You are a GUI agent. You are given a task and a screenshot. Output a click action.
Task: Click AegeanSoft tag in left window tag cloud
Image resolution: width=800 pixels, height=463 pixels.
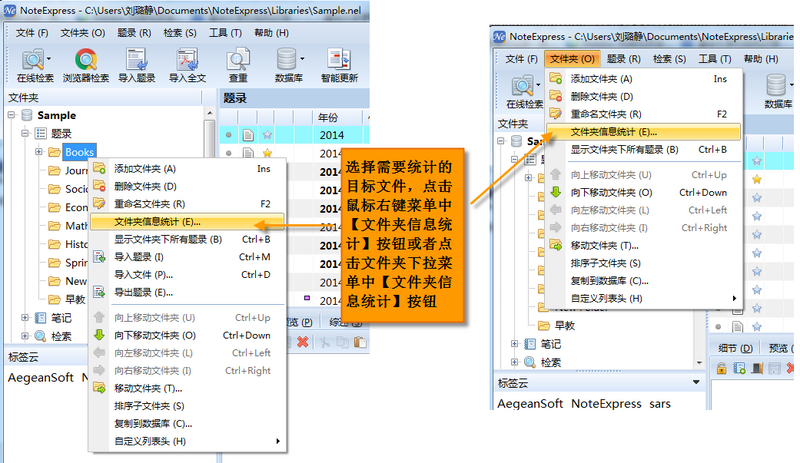(41, 378)
